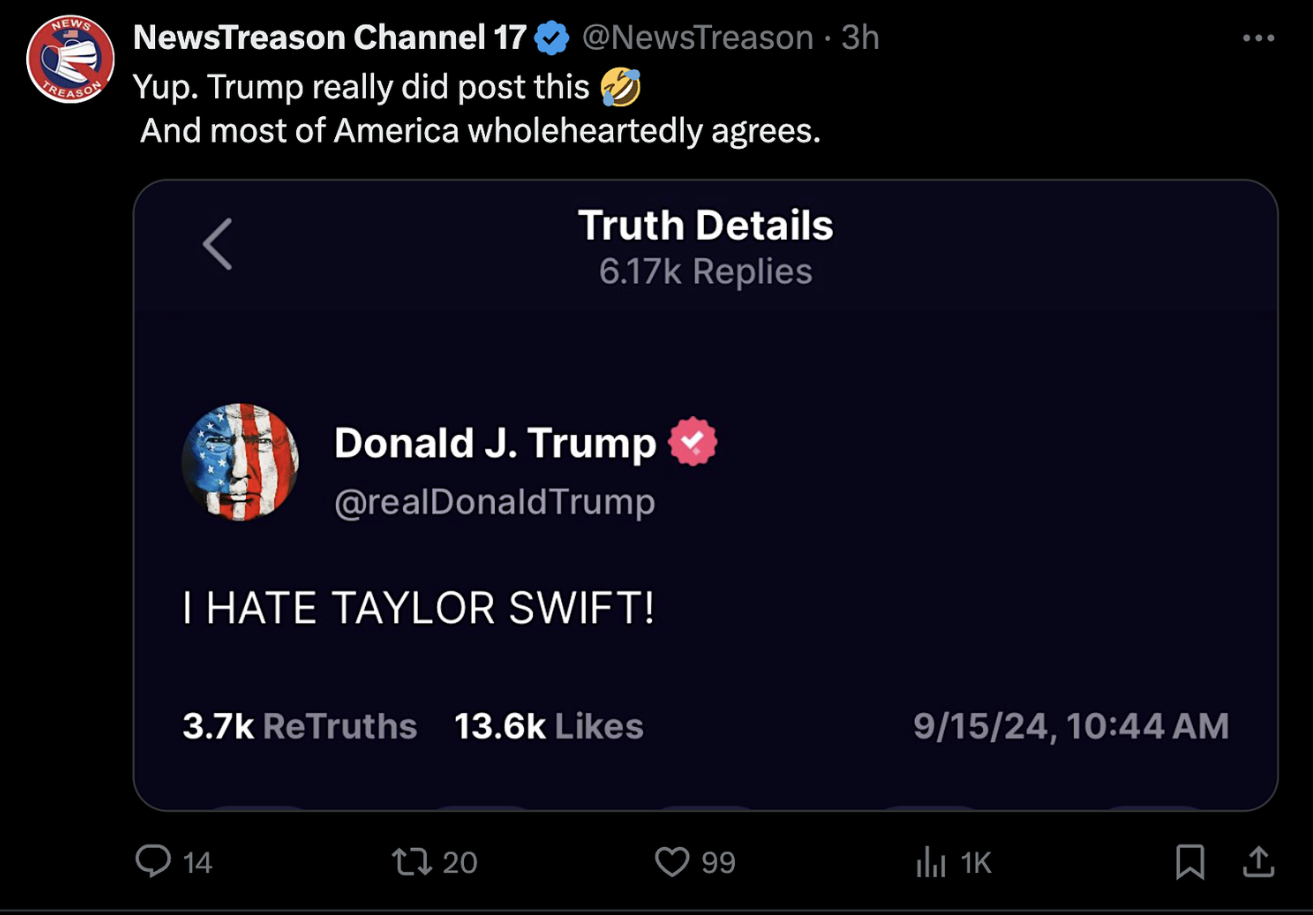Open NewsTreason Channel 17 display name

[330, 38]
